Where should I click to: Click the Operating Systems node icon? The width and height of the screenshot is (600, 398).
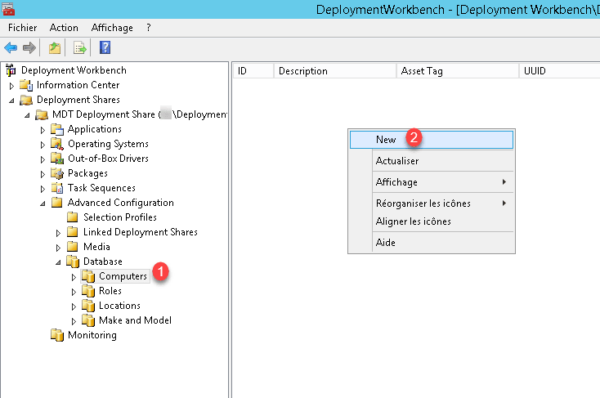[x=57, y=144]
